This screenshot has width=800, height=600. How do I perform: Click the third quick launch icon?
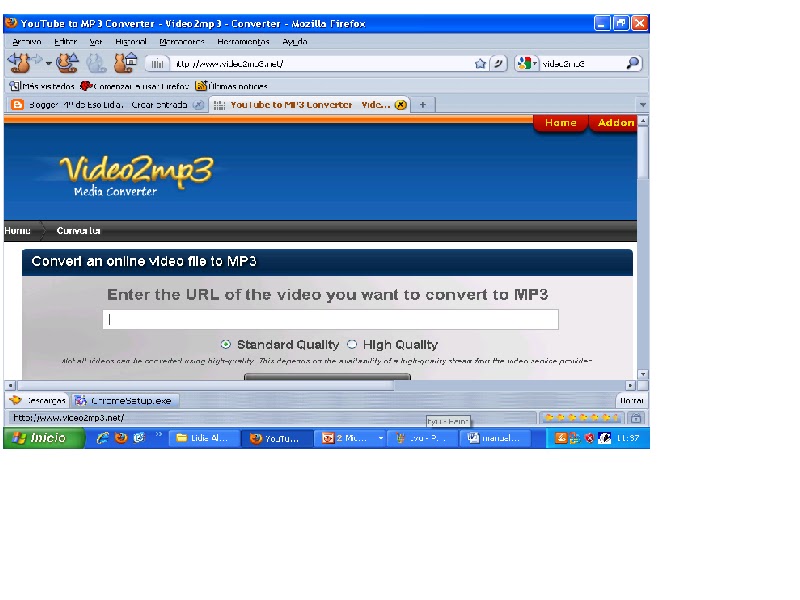pos(139,438)
